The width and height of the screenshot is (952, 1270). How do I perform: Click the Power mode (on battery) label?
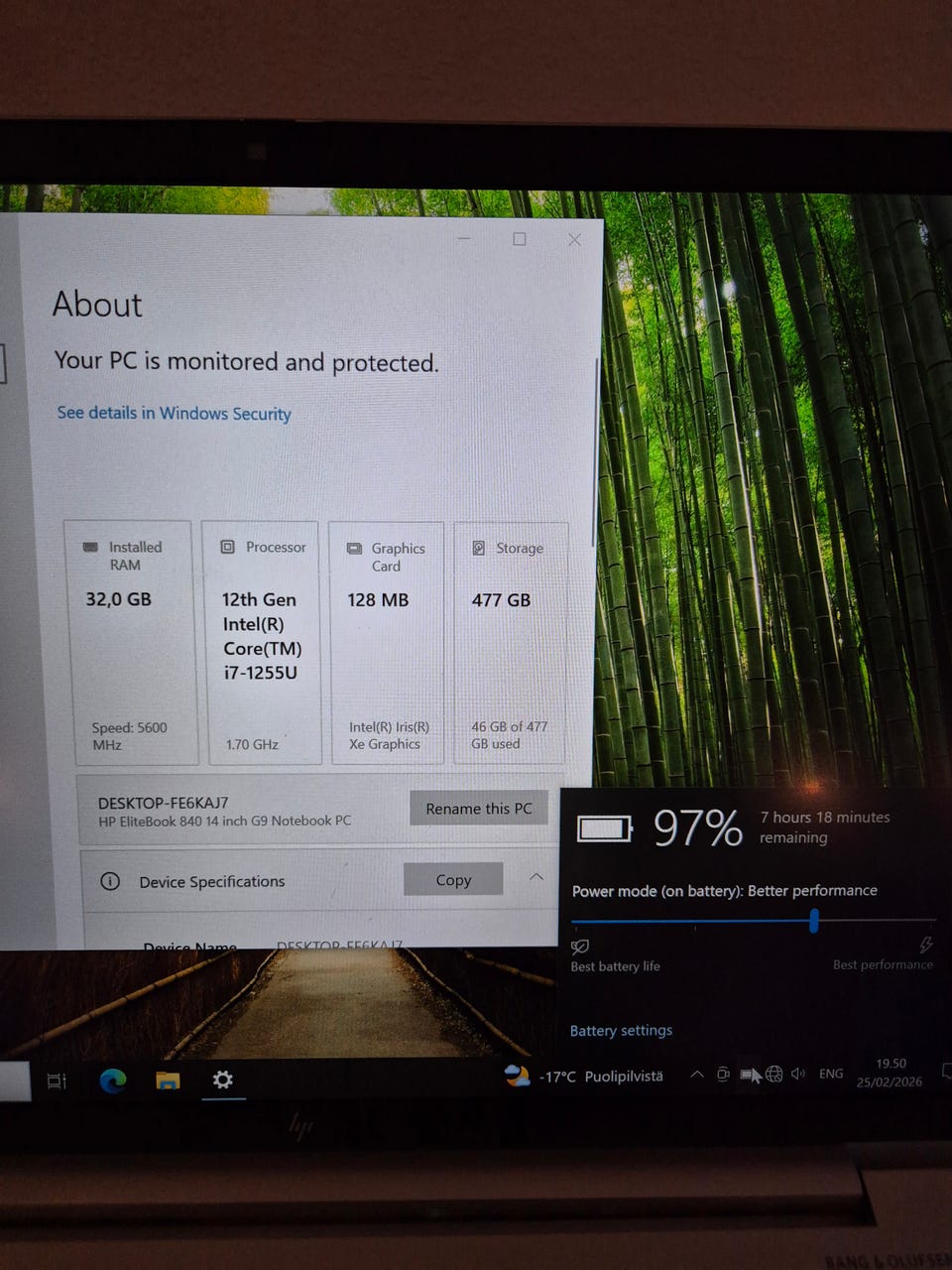[725, 891]
